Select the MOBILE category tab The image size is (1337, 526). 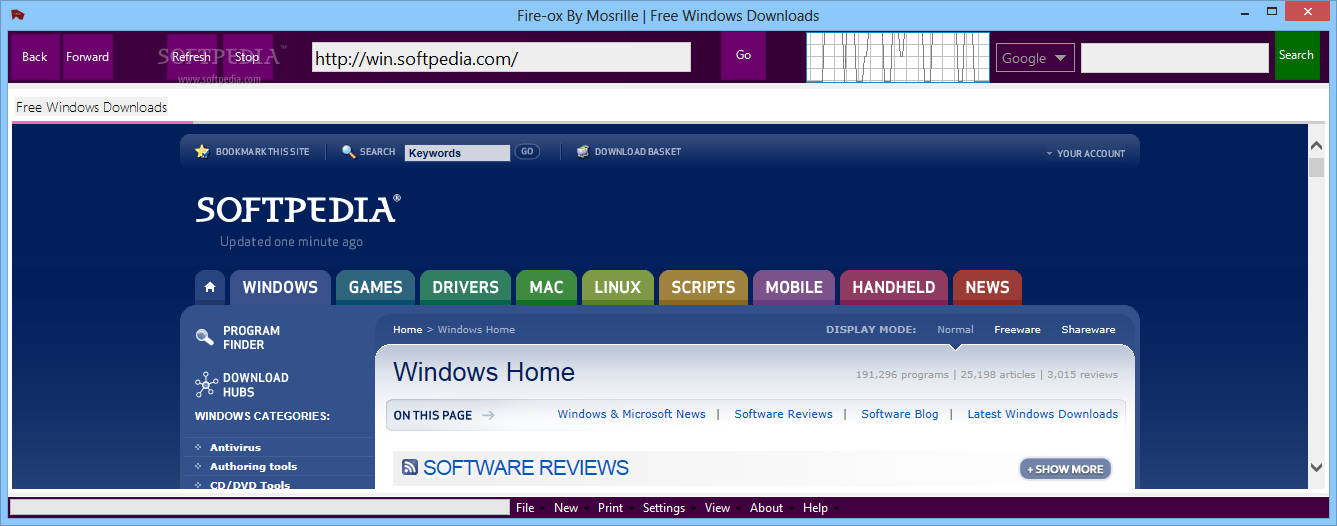pos(794,287)
